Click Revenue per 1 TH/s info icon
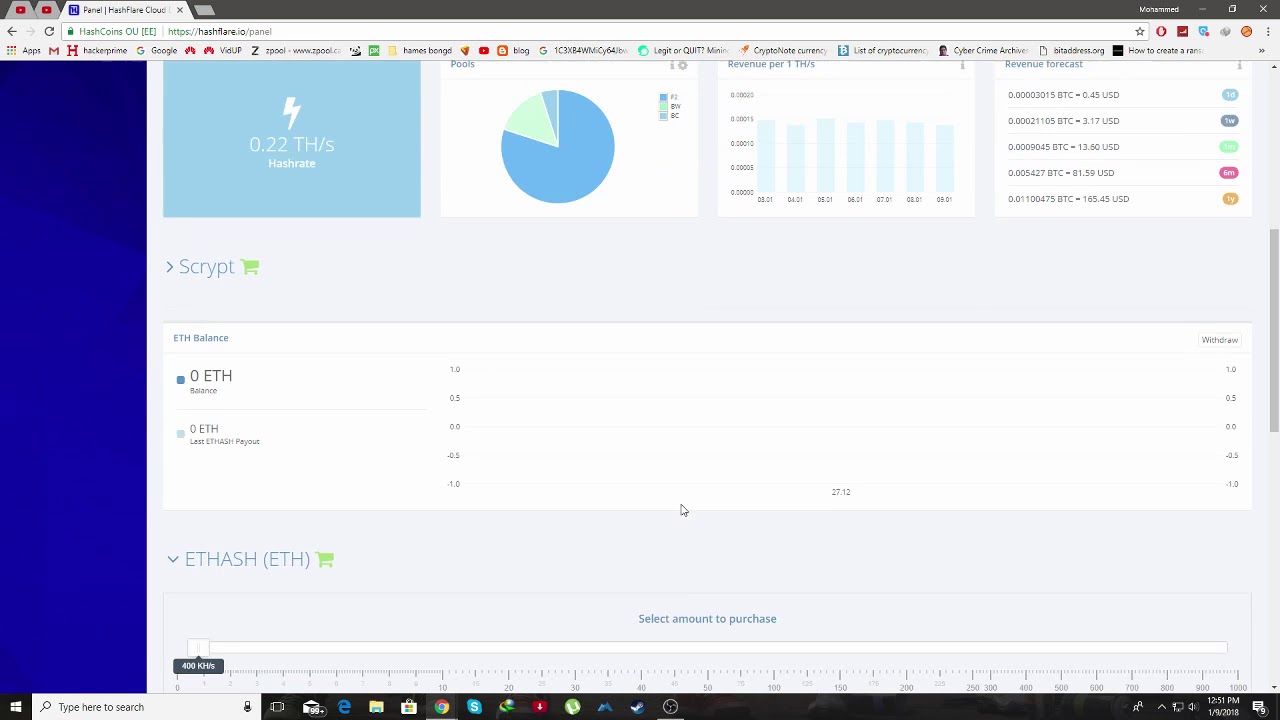The image size is (1280, 720). point(962,66)
